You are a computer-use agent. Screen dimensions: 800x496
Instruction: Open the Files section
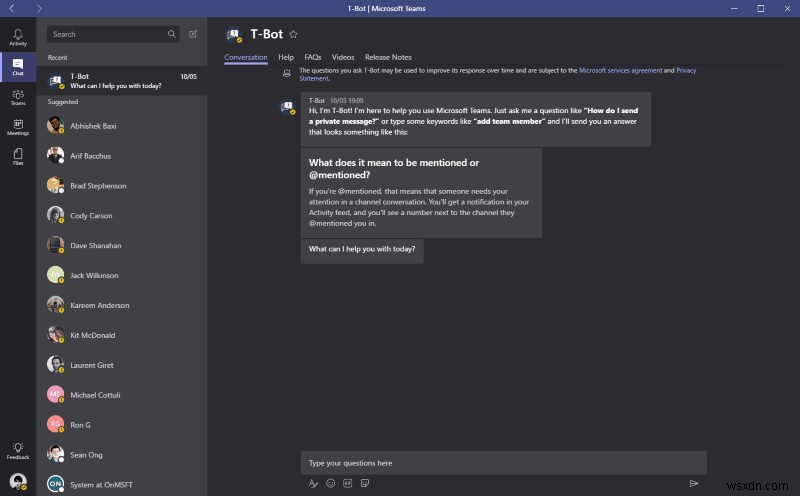point(18,157)
